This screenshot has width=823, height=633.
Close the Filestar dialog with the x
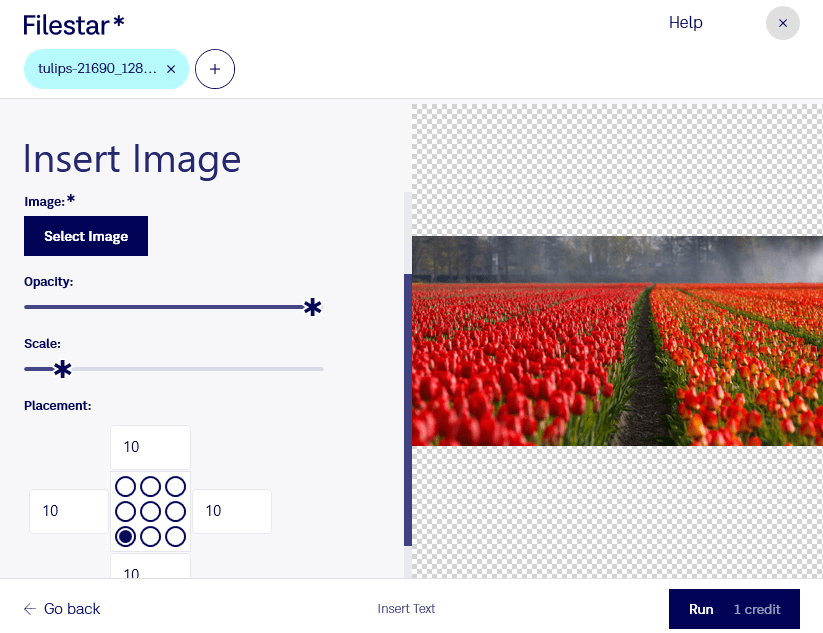(783, 23)
